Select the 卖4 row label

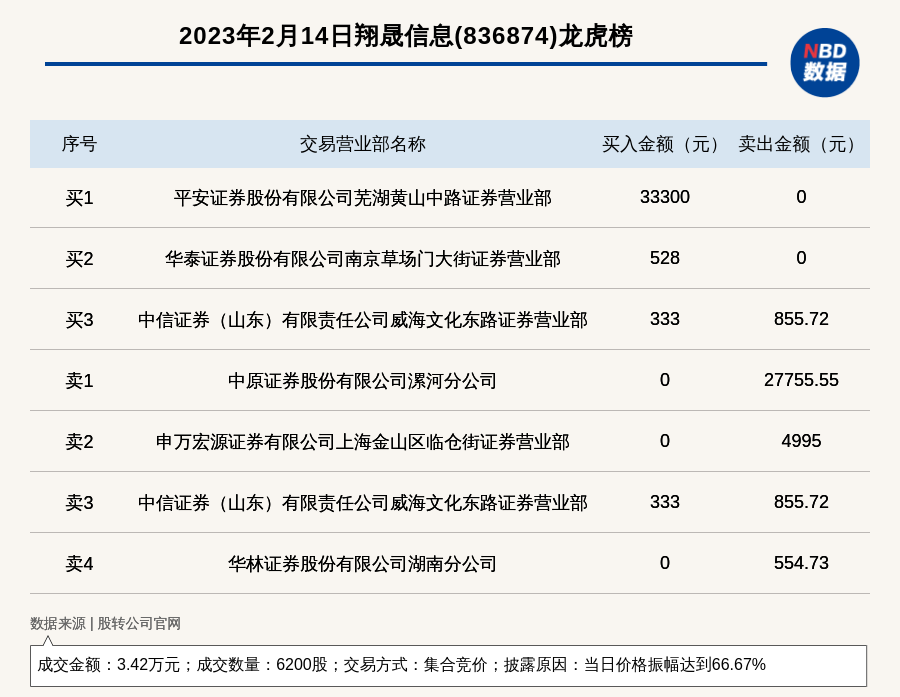pyautogui.click(x=79, y=564)
